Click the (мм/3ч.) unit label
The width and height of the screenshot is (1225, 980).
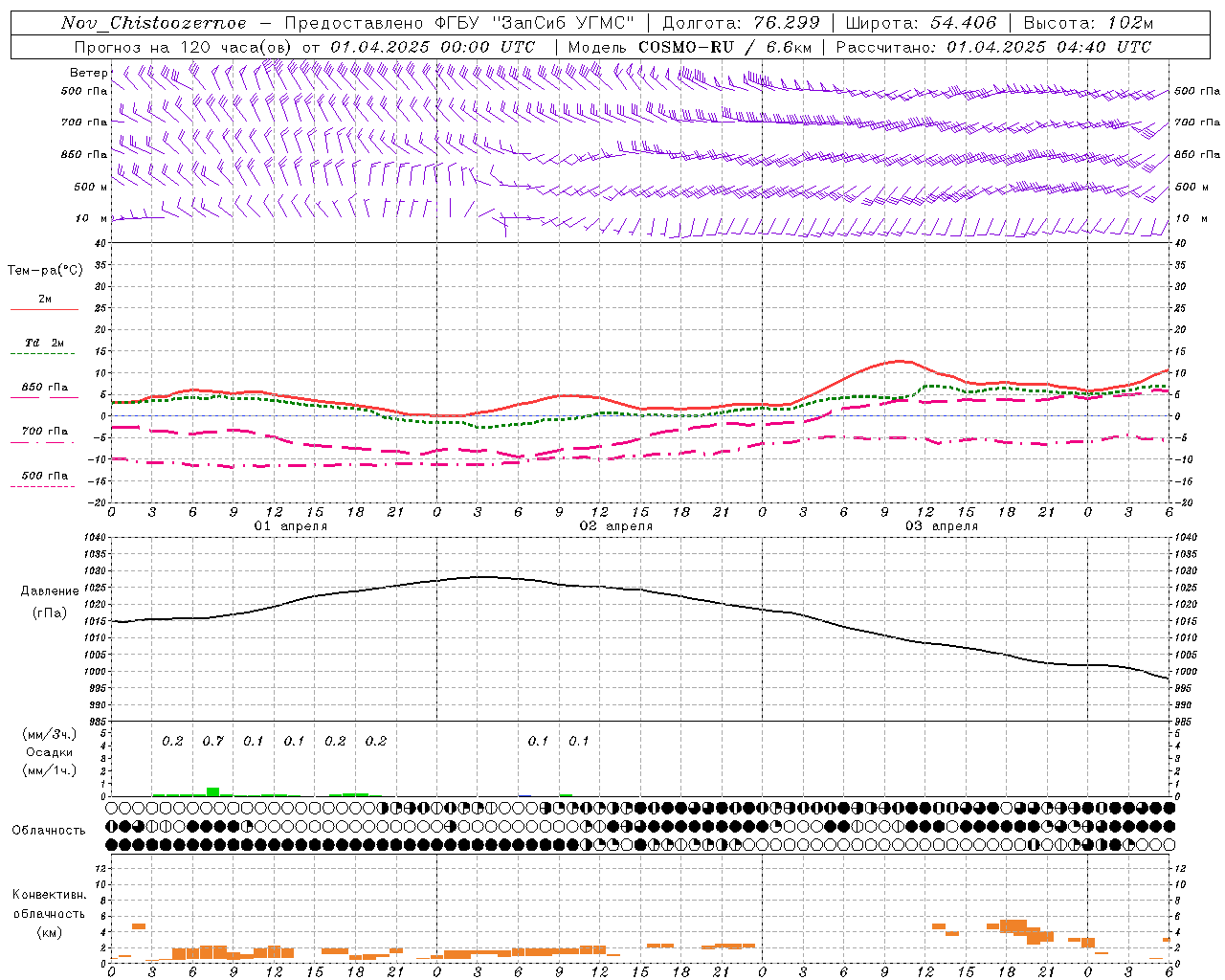pos(49,734)
